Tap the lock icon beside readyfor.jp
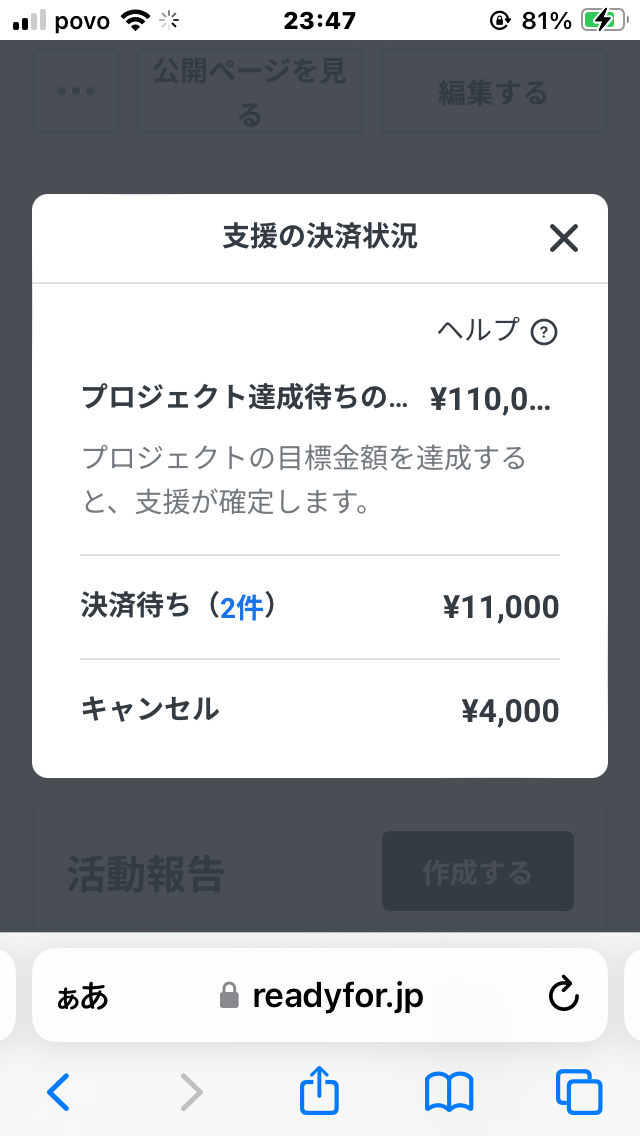 click(230, 996)
